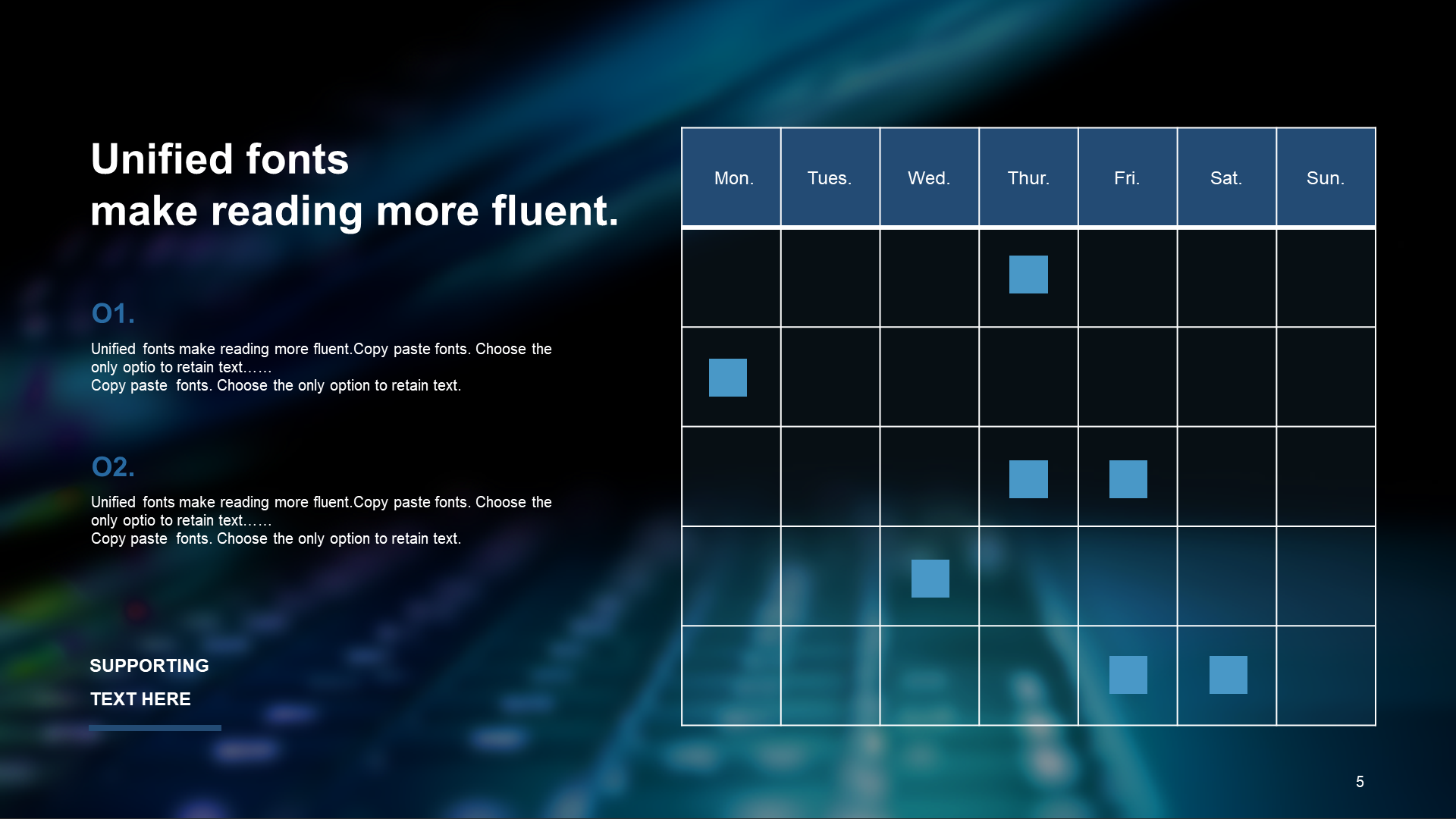Click the paragraph text under O2.
Viewport: 1456px width, 819px height.
point(321,520)
